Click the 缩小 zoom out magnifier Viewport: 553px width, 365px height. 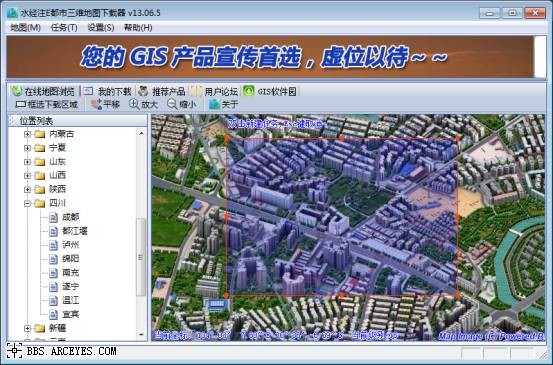(x=172, y=104)
